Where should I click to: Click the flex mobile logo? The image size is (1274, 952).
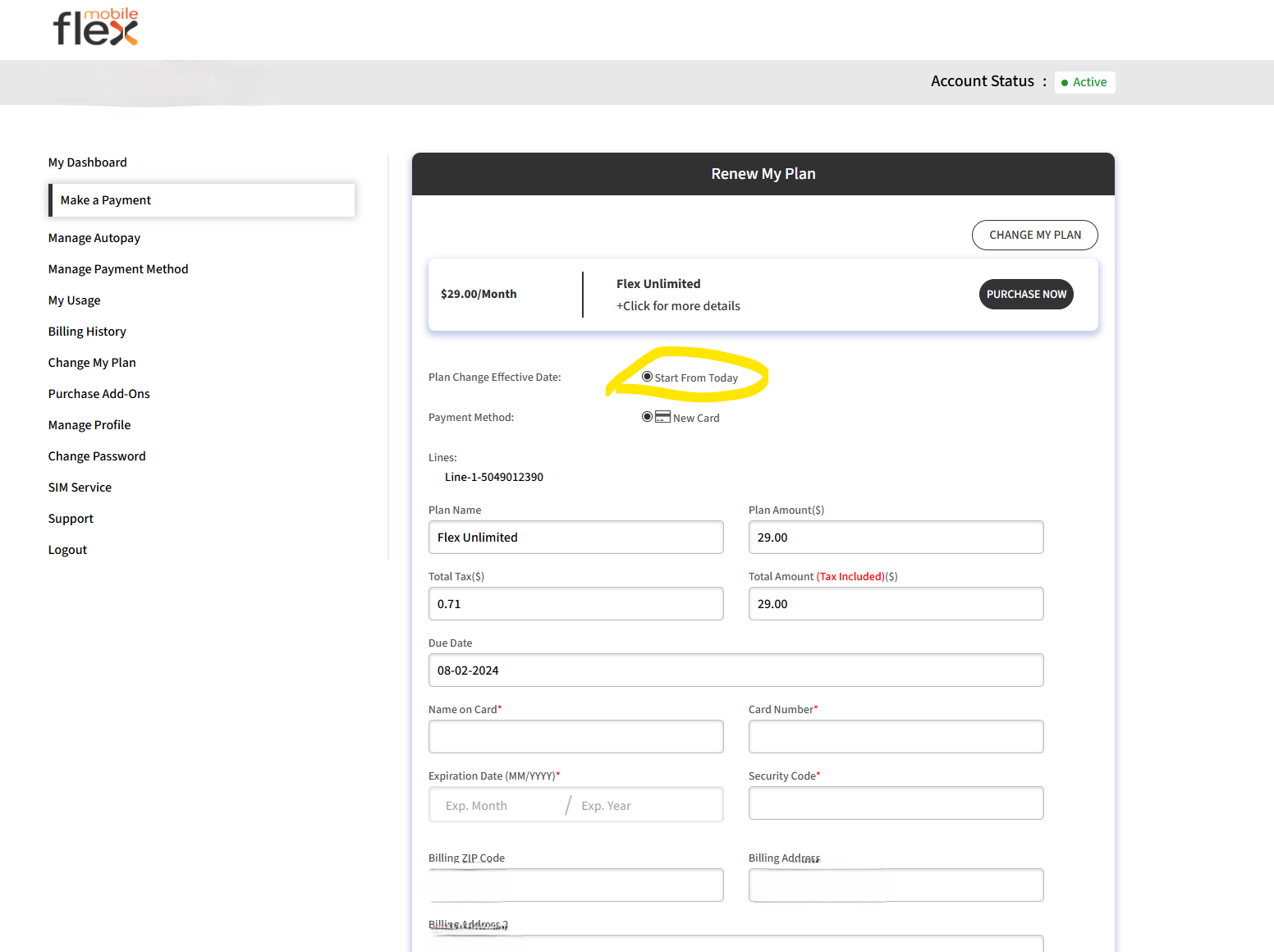pyautogui.click(x=94, y=26)
